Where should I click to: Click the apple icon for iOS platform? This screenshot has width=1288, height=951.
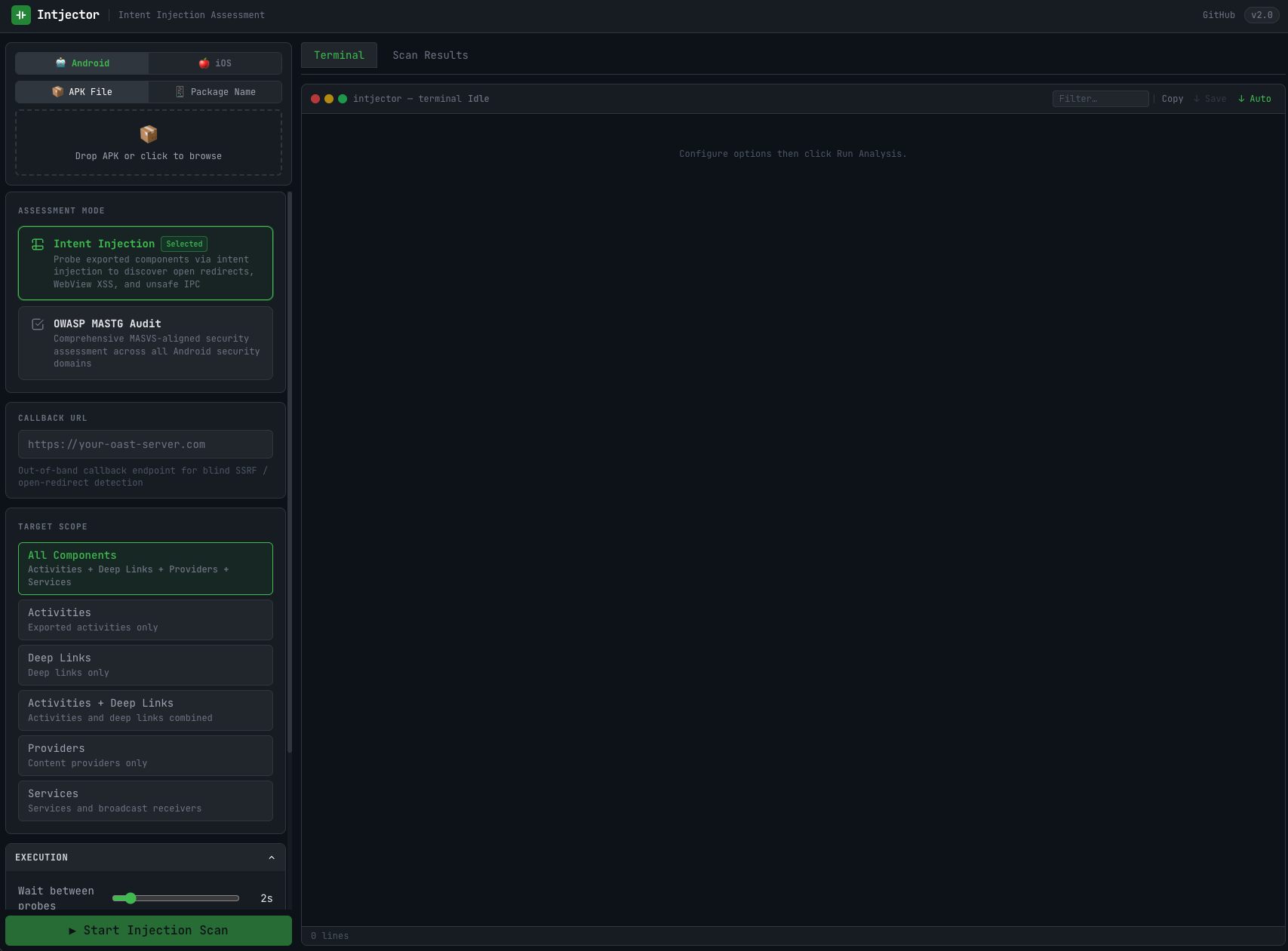[203, 63]
